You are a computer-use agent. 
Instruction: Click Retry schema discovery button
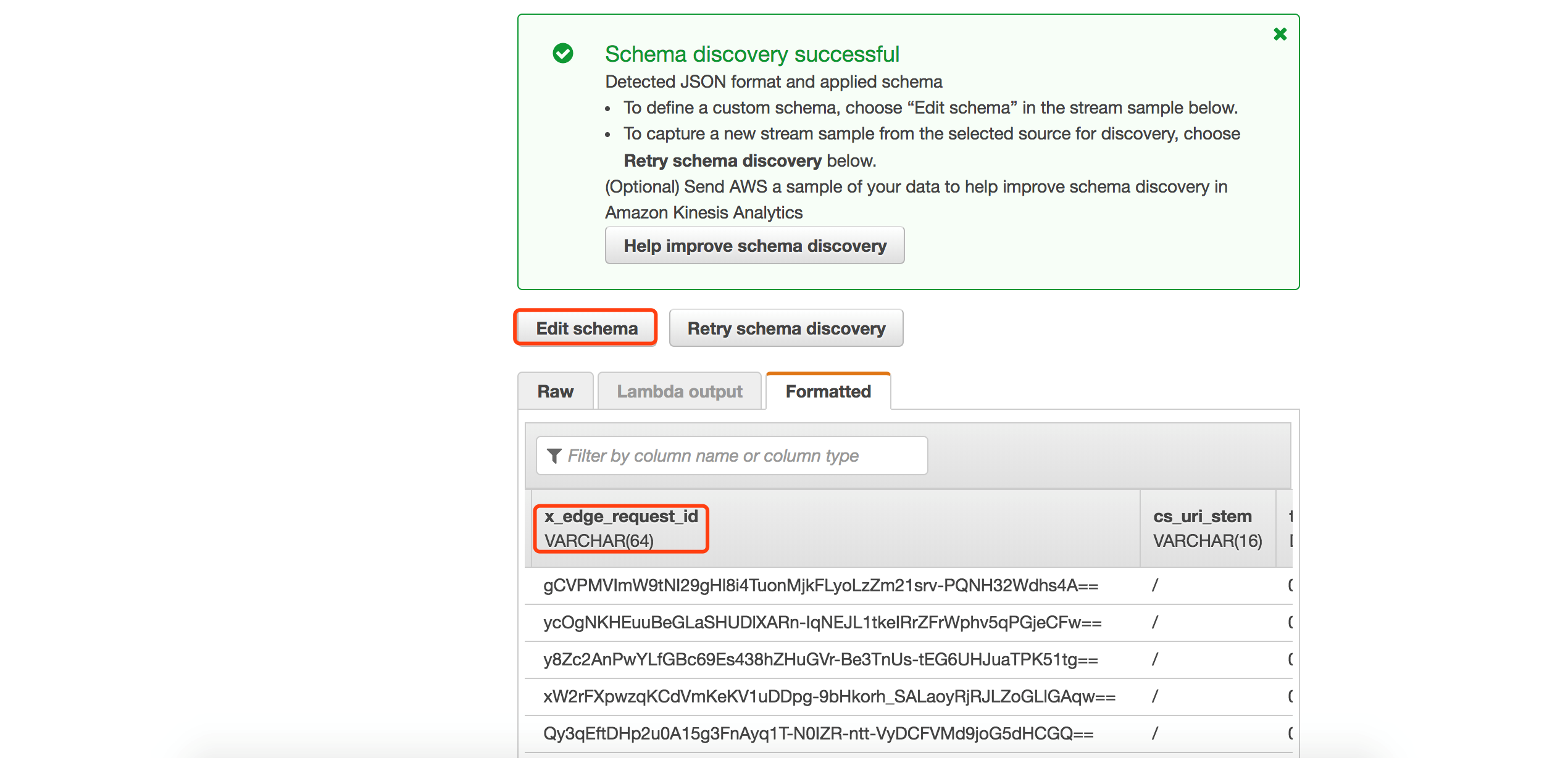coord(786,328)
